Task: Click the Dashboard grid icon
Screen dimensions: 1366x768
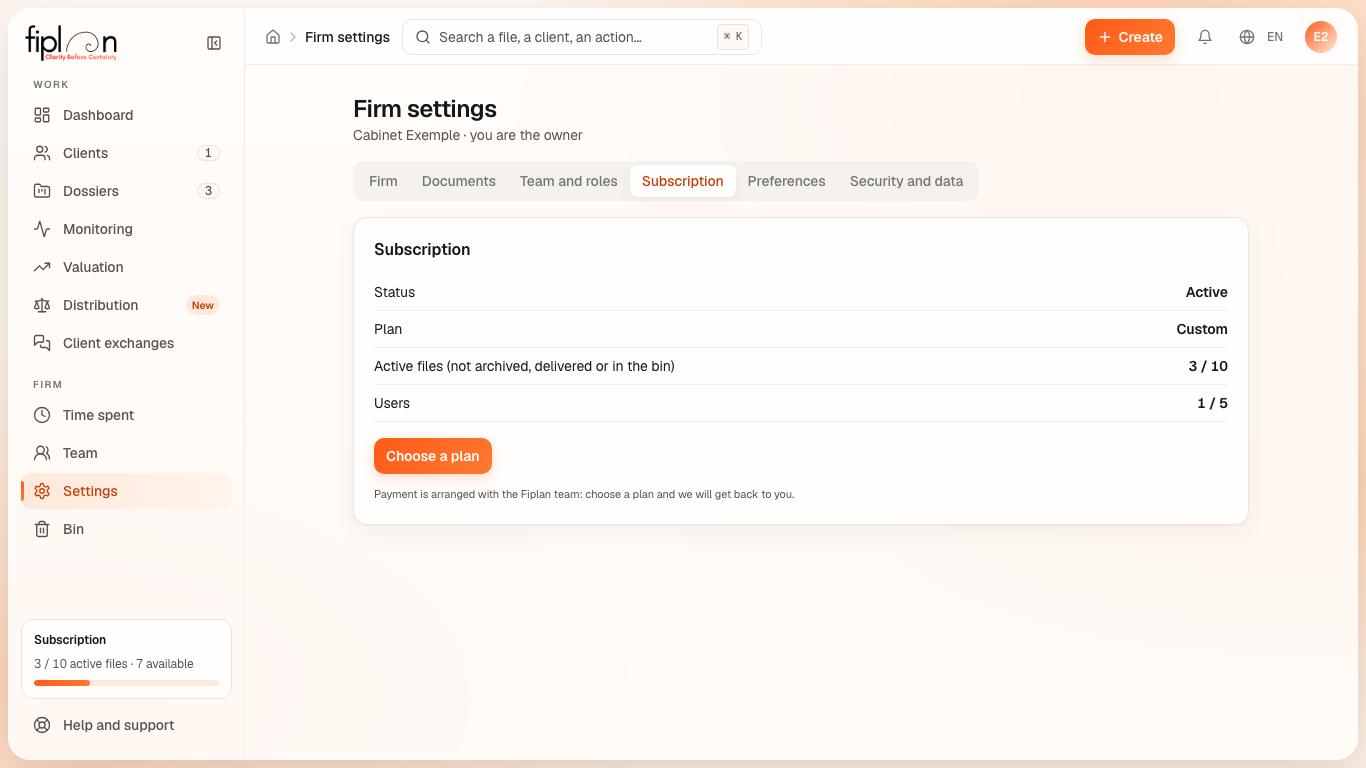Action: 42,115
